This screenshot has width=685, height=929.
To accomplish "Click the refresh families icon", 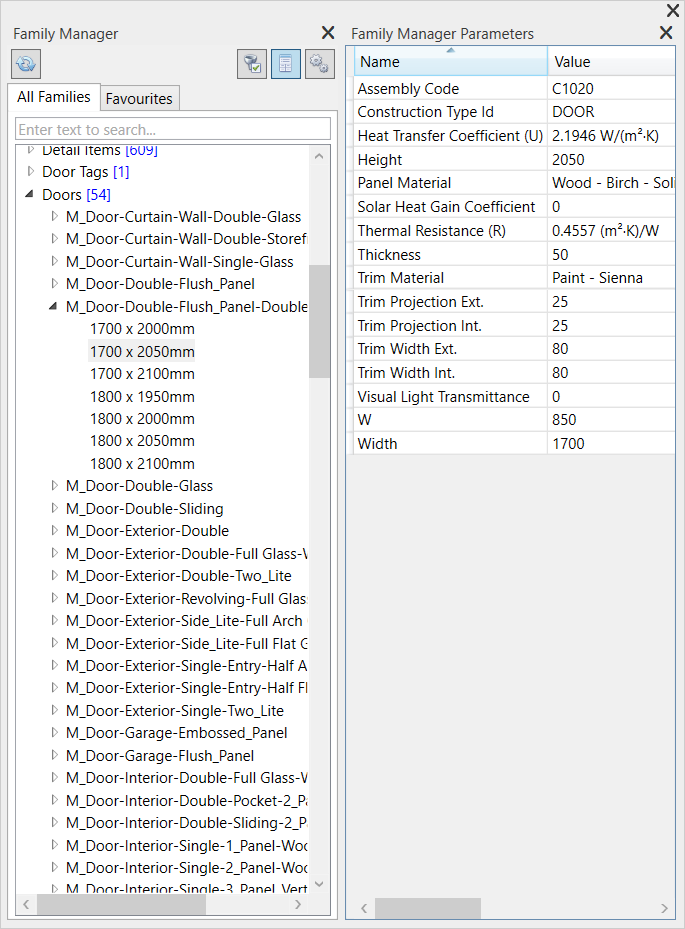I will coord(26,65).
